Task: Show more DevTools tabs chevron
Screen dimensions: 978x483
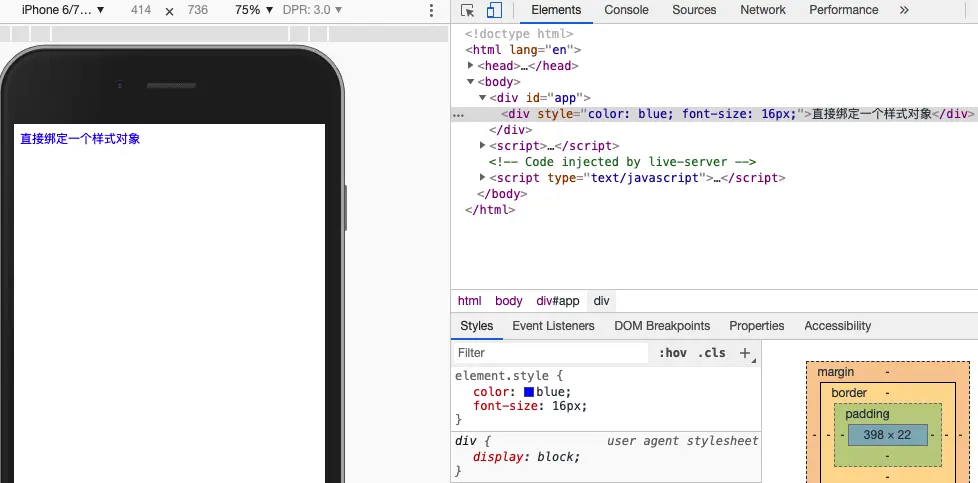Action: pyautogui.click(x=904, y=10)
